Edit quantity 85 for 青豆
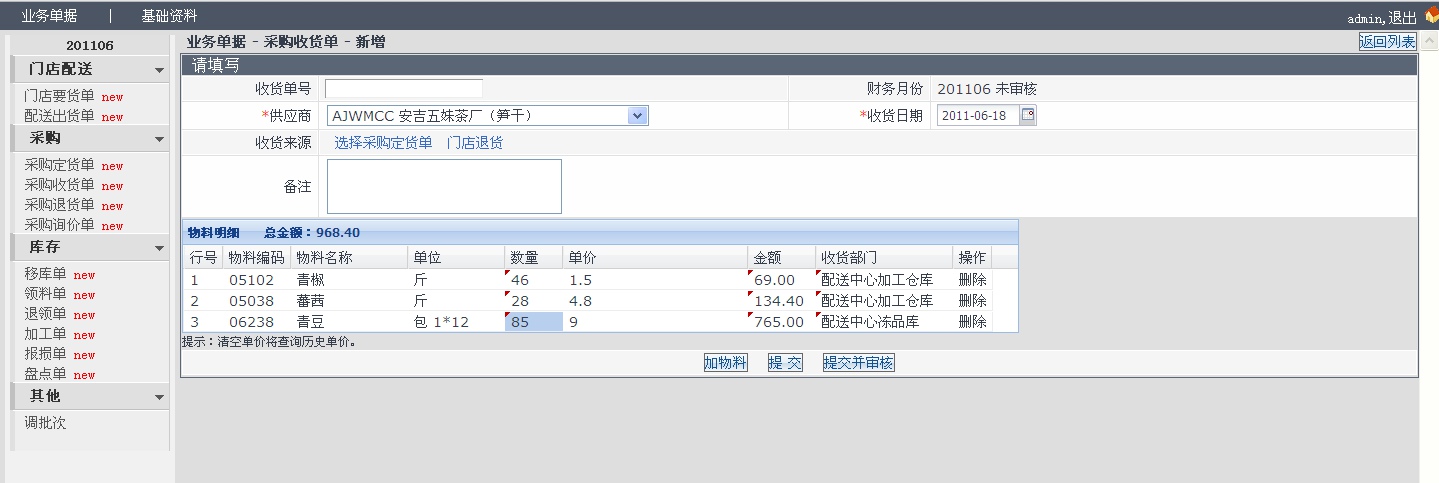The width and height of the screenshot is (1439, 483). [534, 322]
